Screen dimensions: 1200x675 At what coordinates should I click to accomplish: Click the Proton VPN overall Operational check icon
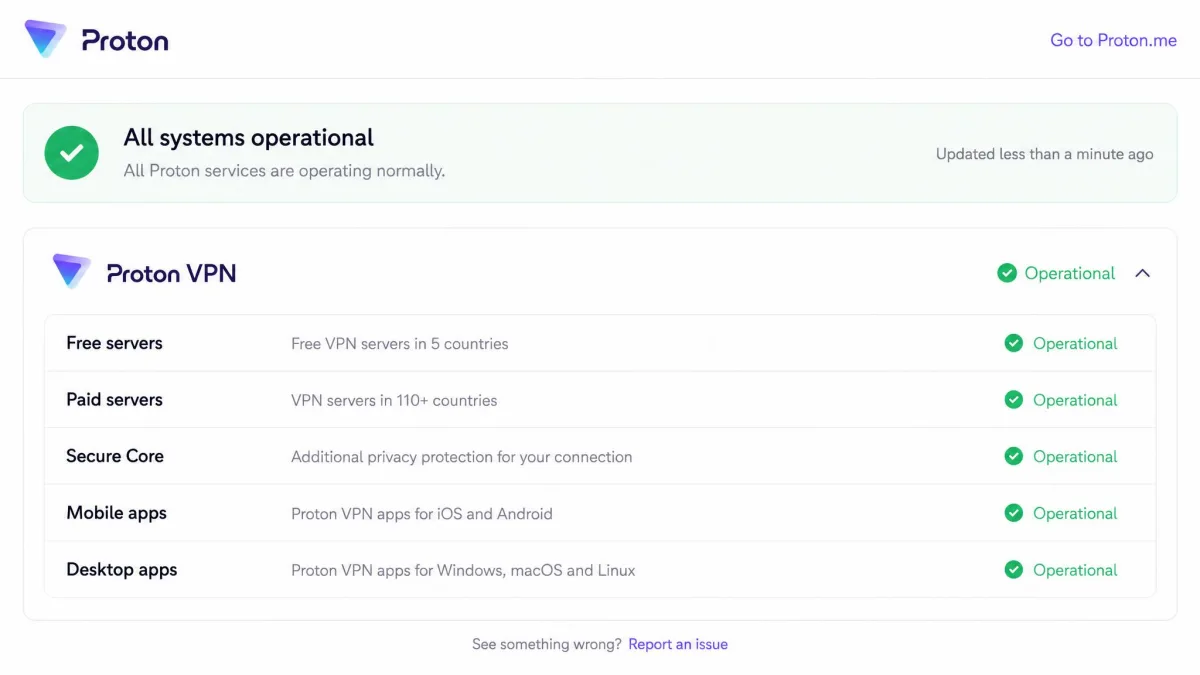(1007, 273)
